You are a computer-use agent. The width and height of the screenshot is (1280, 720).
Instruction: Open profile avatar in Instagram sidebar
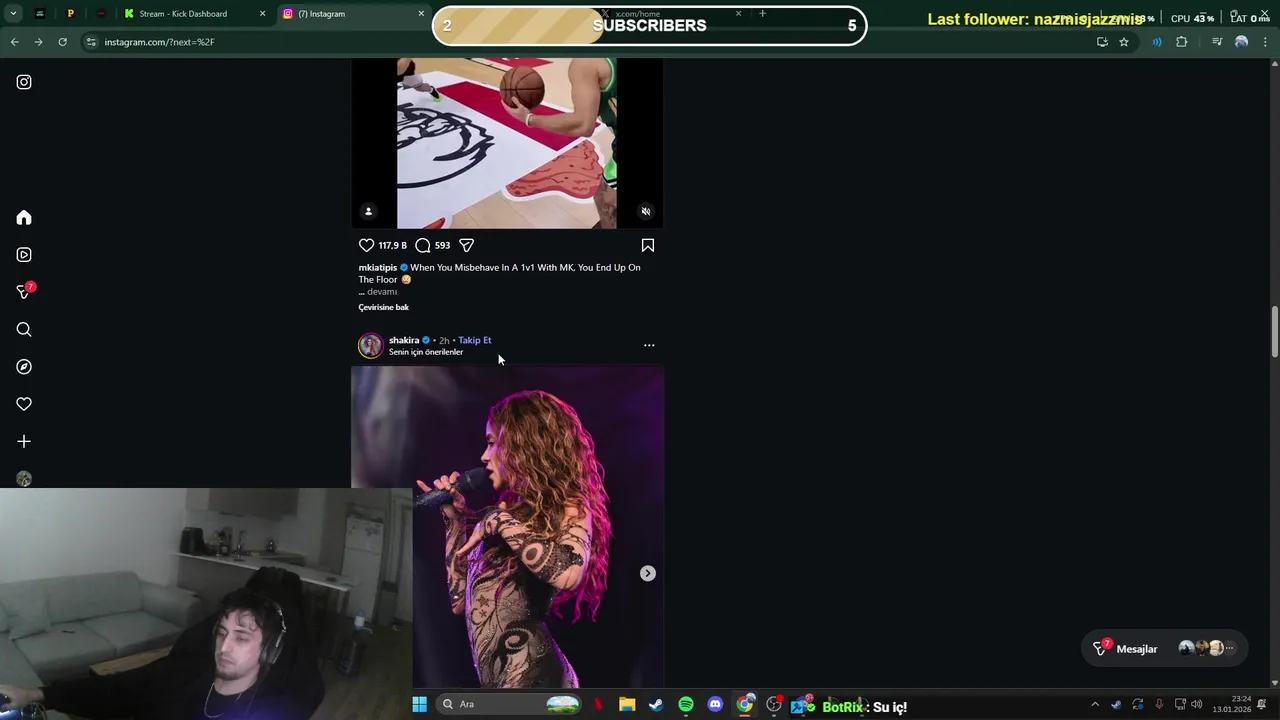coord(24,479)
